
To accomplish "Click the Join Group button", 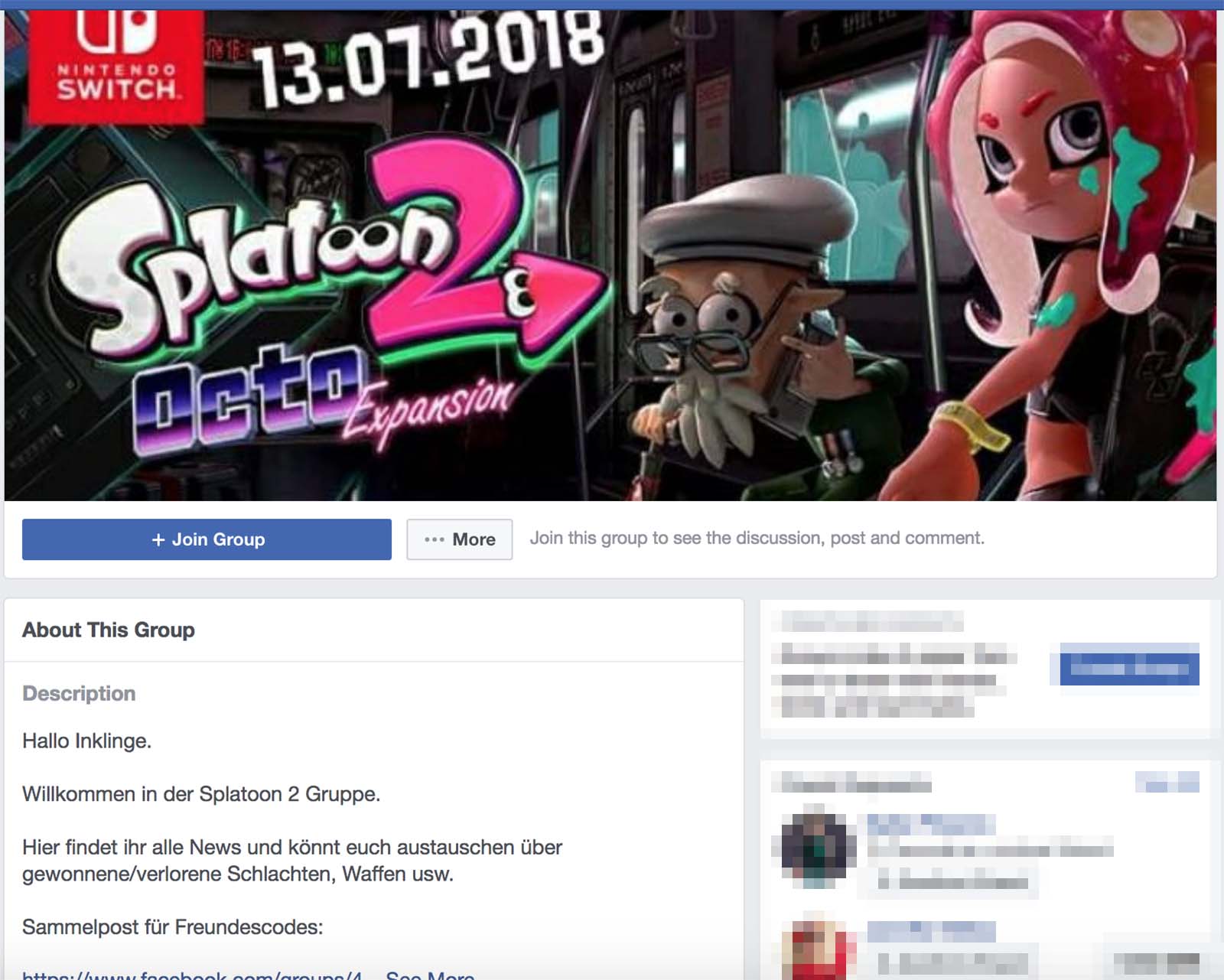I will pos(207,539).
